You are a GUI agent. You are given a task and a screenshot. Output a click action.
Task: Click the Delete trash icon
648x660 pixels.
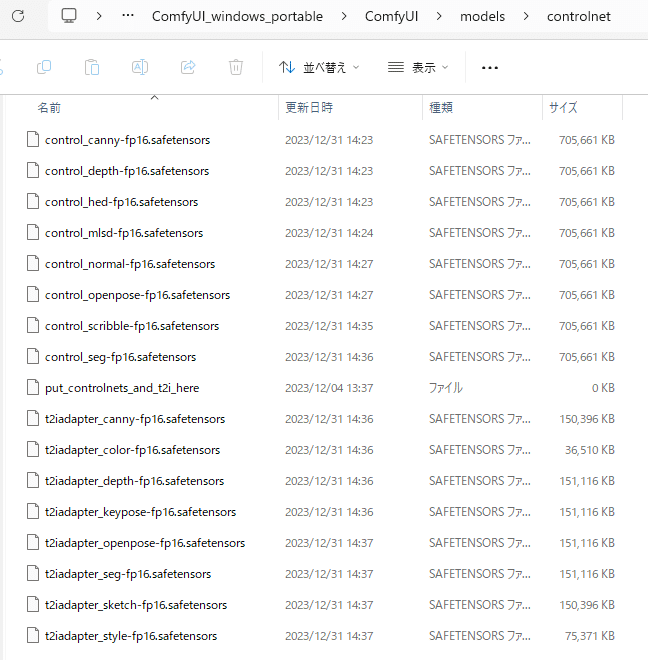tap(236, 67)
